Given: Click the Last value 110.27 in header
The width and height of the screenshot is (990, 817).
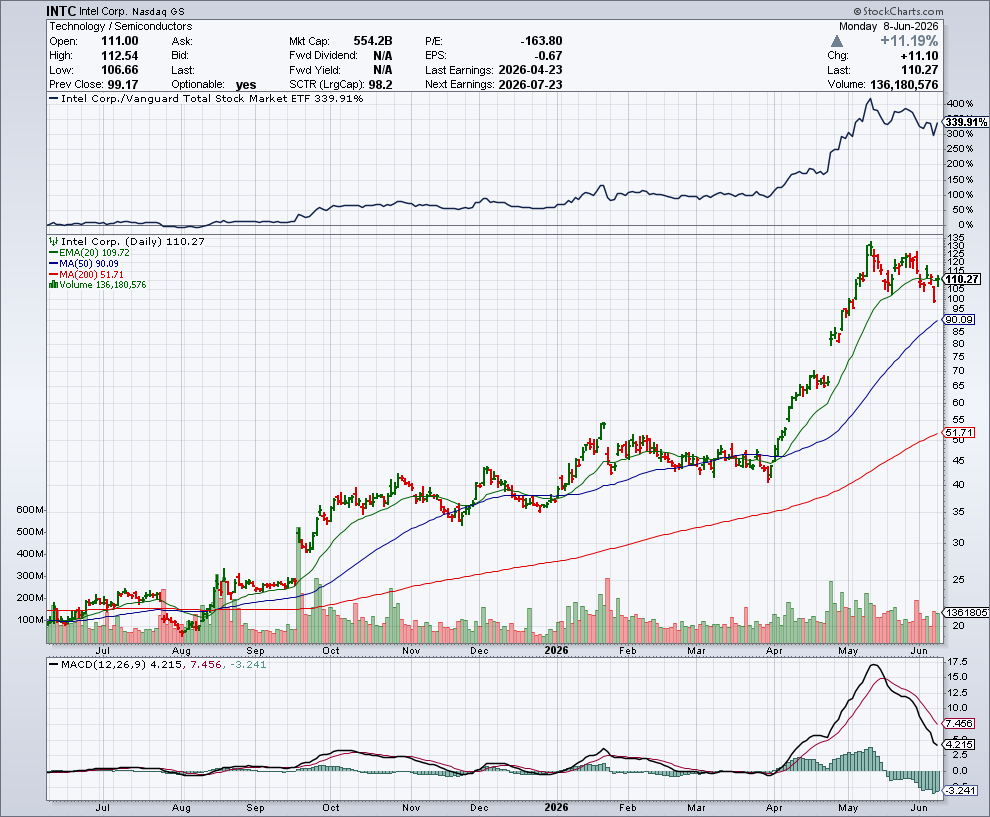Looking at the screenshot, I should [x=919, y=70].
